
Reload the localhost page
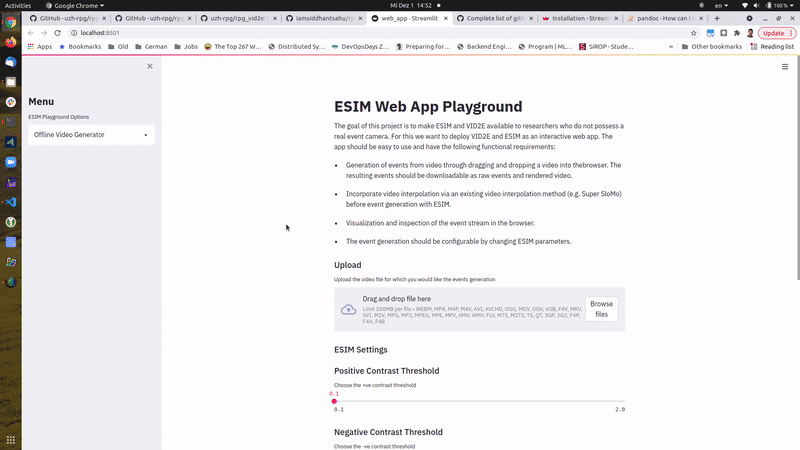pyautogui.click(x=58, y=33)
